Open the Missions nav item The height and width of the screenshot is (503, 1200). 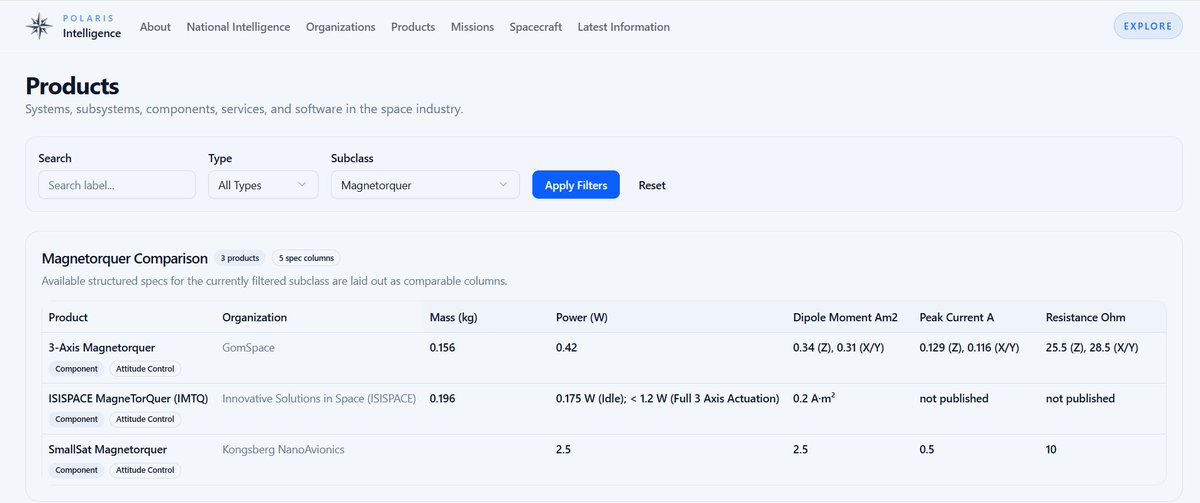click(472, 27)
